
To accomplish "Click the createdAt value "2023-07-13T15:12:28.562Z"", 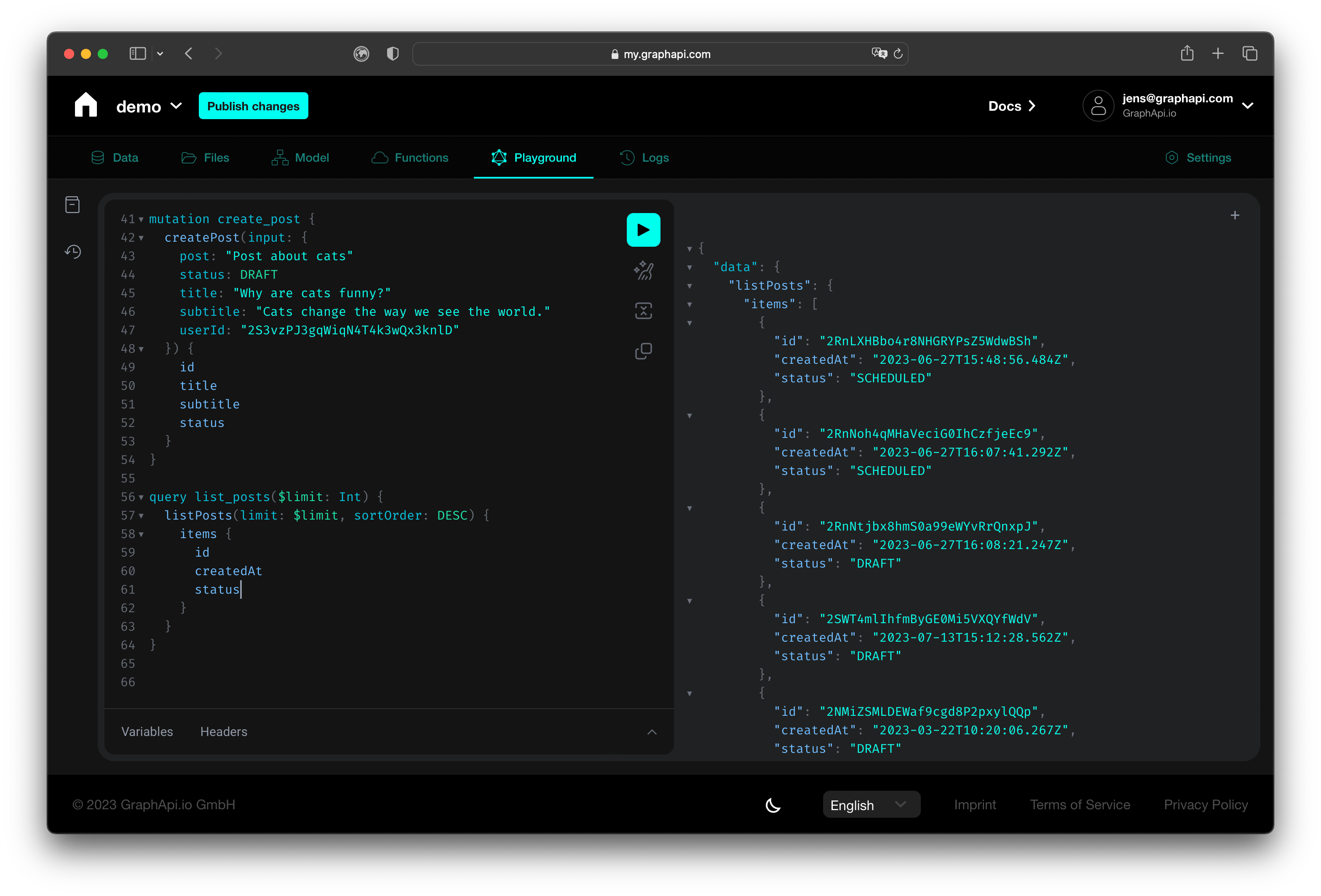I will pyautogui.click(x=970, y=637).
